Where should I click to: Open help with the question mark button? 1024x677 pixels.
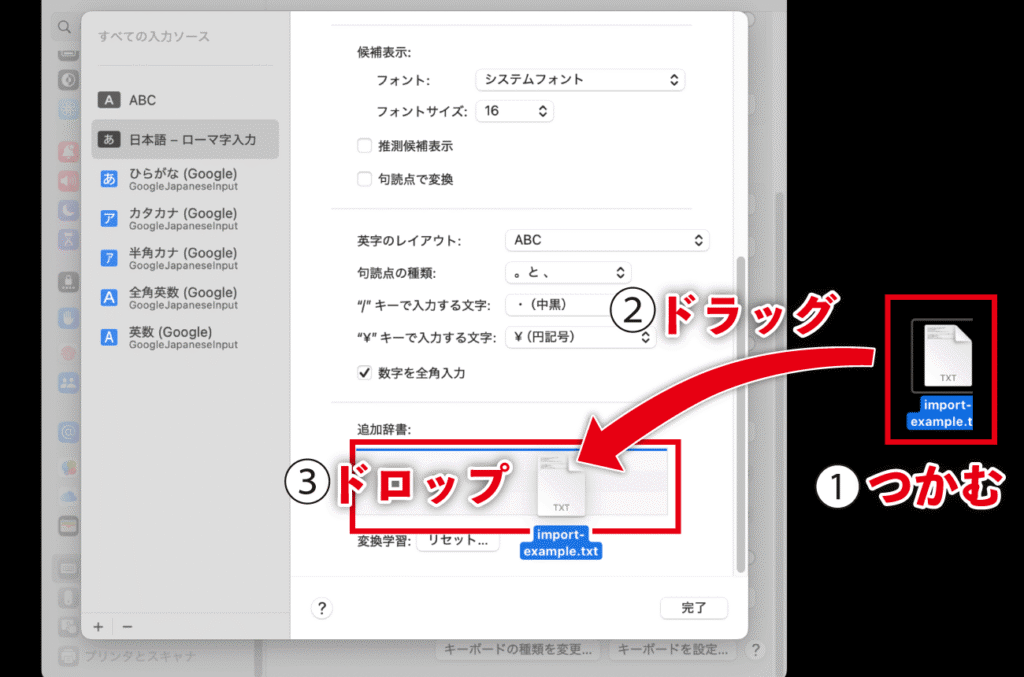tap(321, 608)
